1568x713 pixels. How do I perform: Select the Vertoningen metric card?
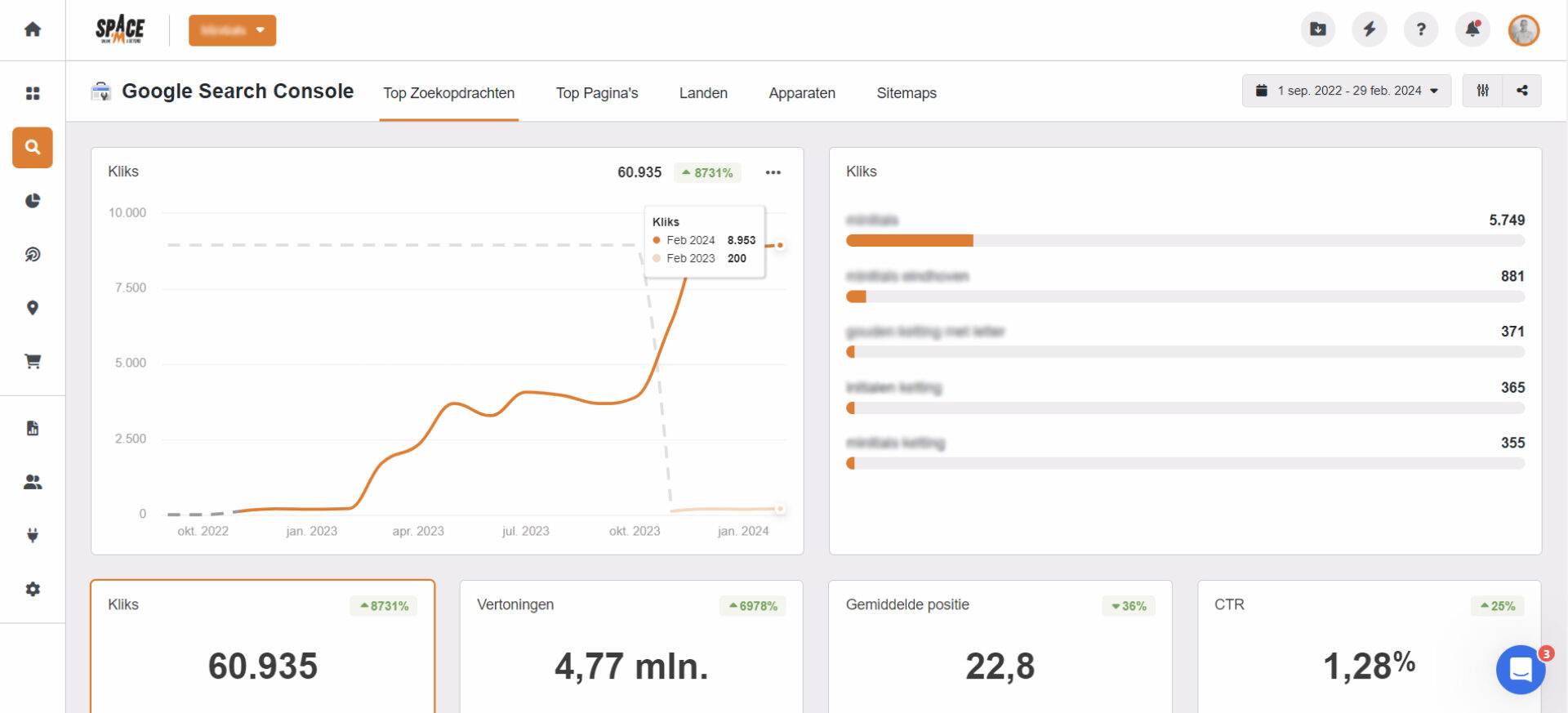click(630, 645)
